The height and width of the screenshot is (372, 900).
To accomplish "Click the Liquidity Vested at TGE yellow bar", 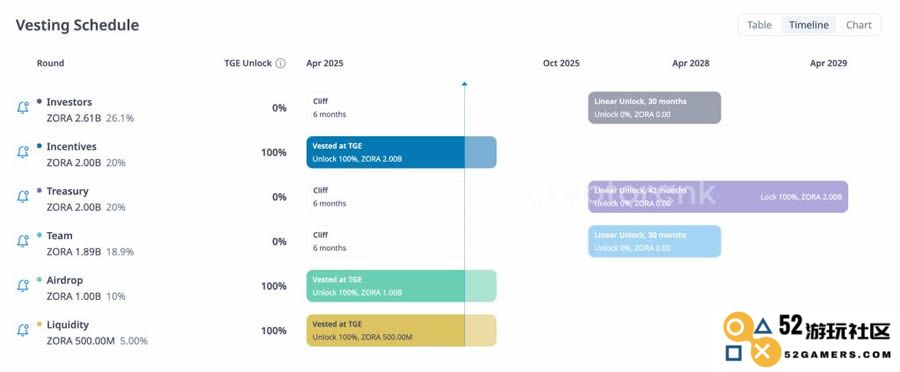I will tap(401, 330).
